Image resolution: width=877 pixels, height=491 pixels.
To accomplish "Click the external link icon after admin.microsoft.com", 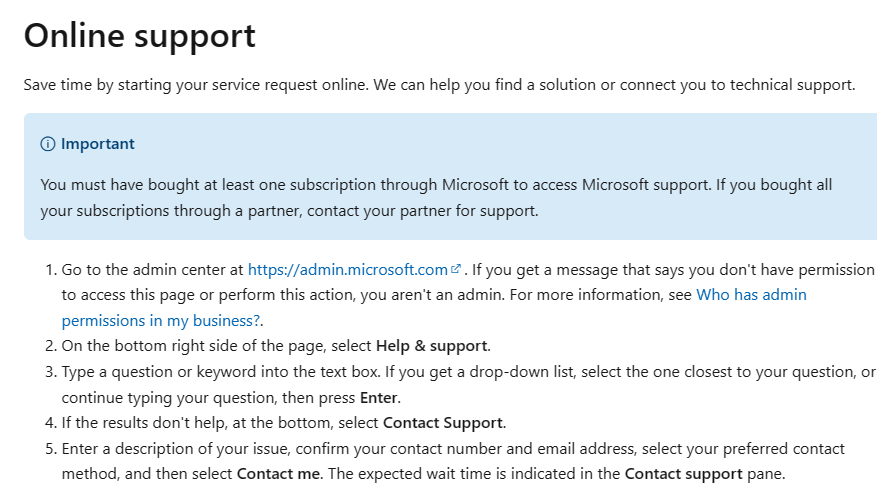I will point(456,269).
